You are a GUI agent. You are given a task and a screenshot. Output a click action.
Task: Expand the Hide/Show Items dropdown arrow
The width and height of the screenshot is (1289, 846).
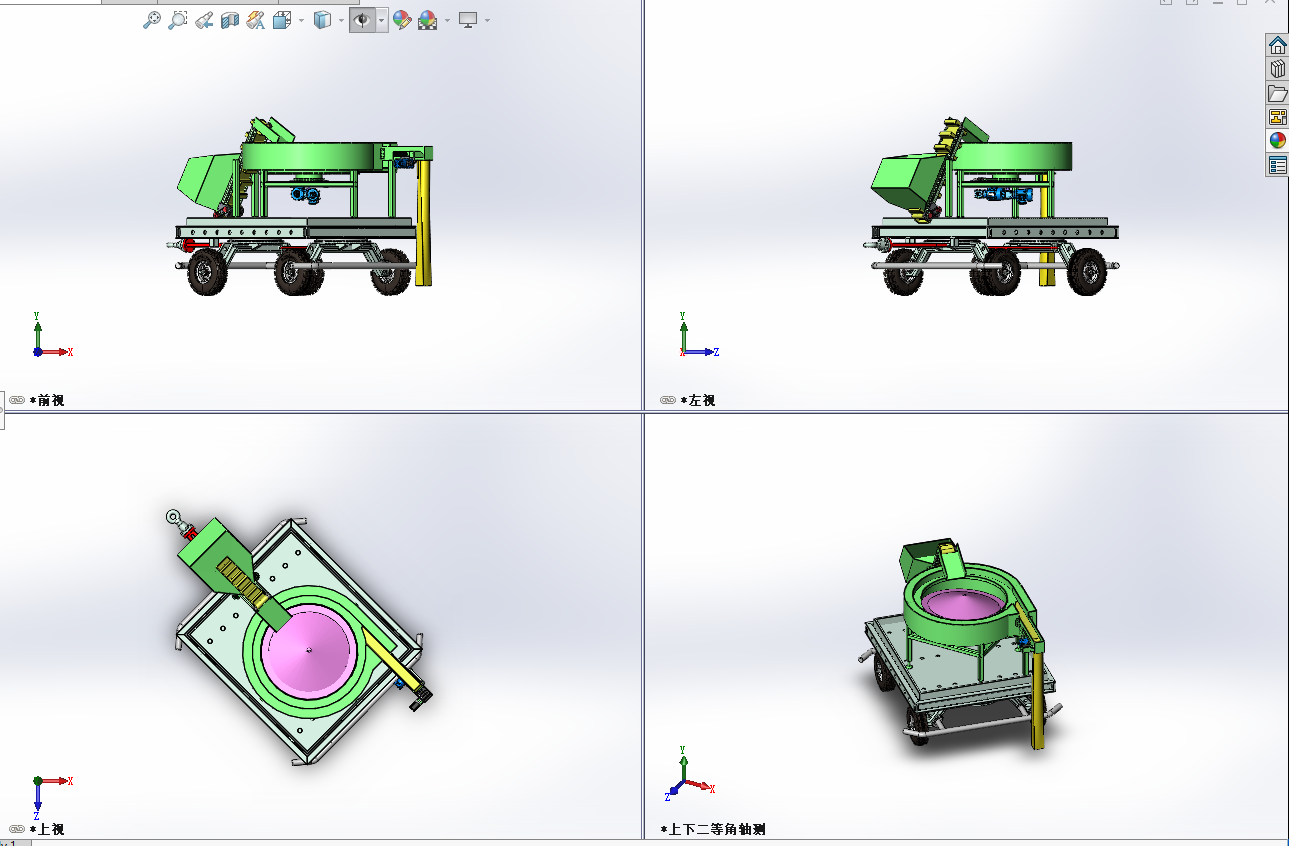383,20
